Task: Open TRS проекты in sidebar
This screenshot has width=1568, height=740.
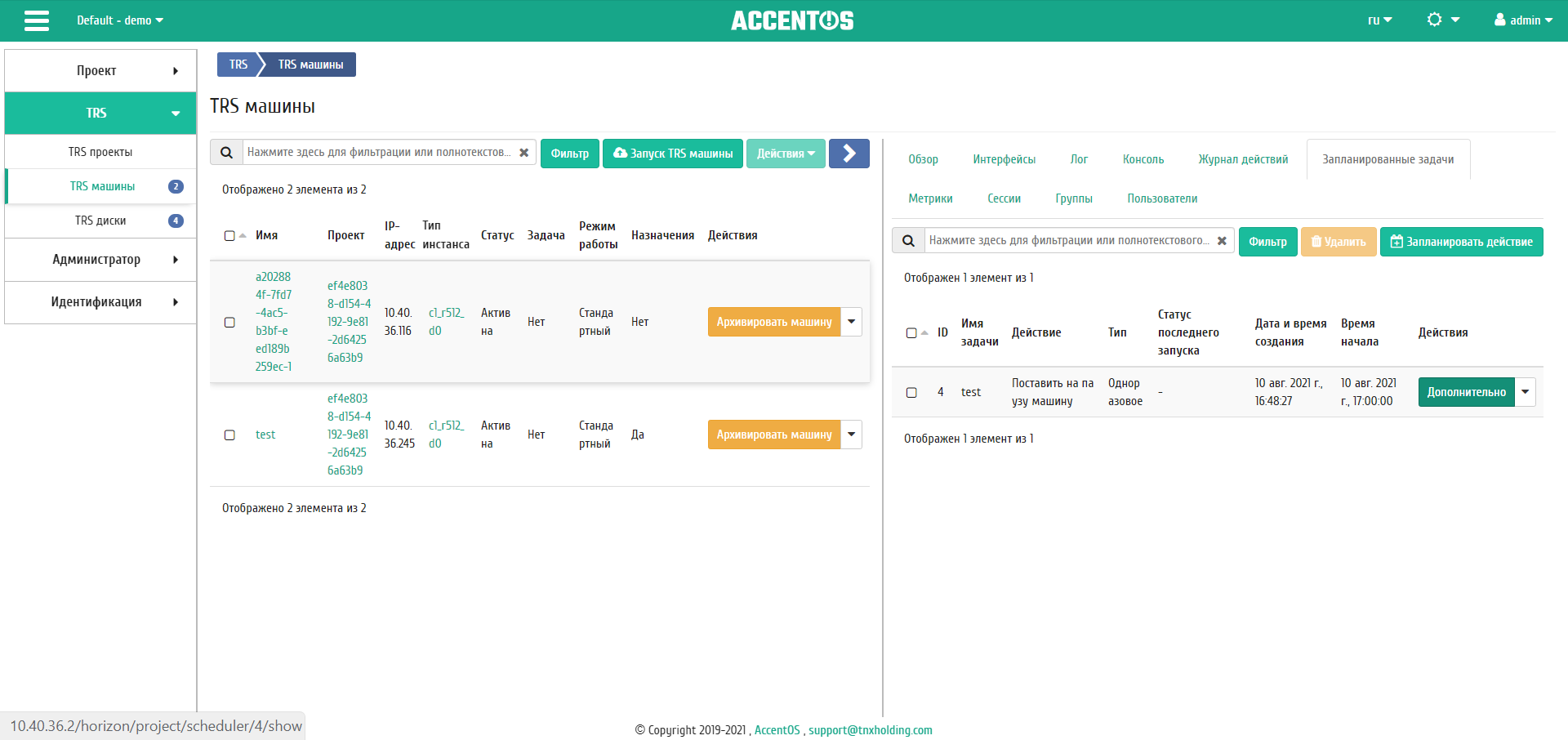Action: [100, 152]
